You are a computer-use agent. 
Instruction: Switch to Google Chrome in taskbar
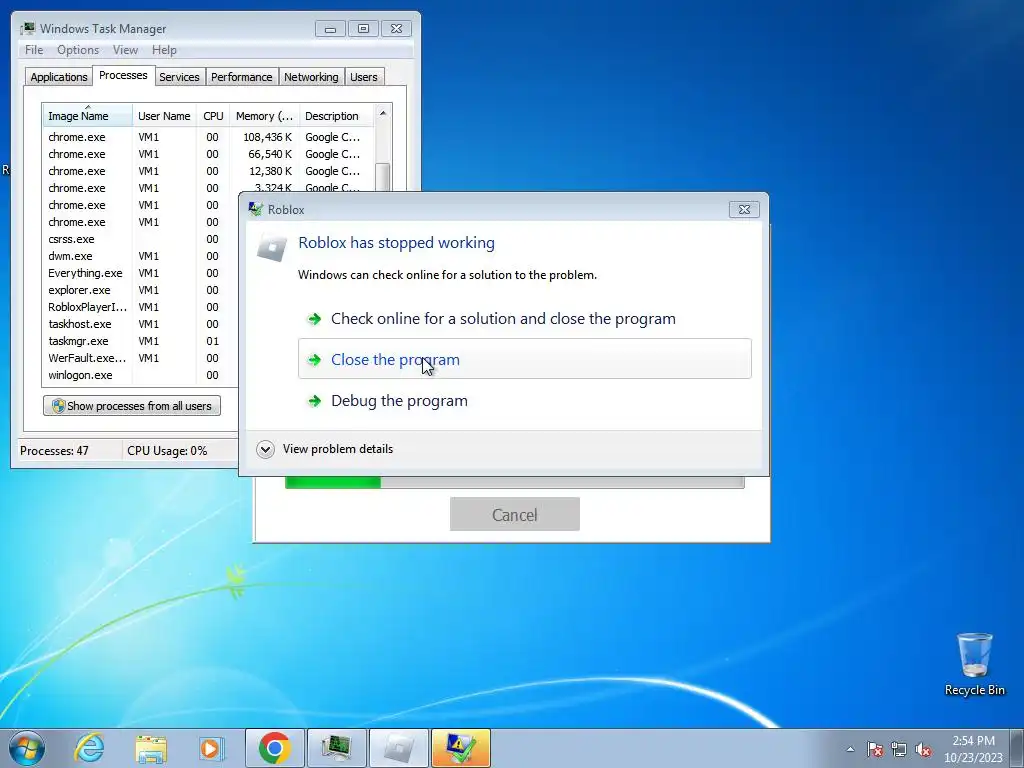click(x=274, y=748)
